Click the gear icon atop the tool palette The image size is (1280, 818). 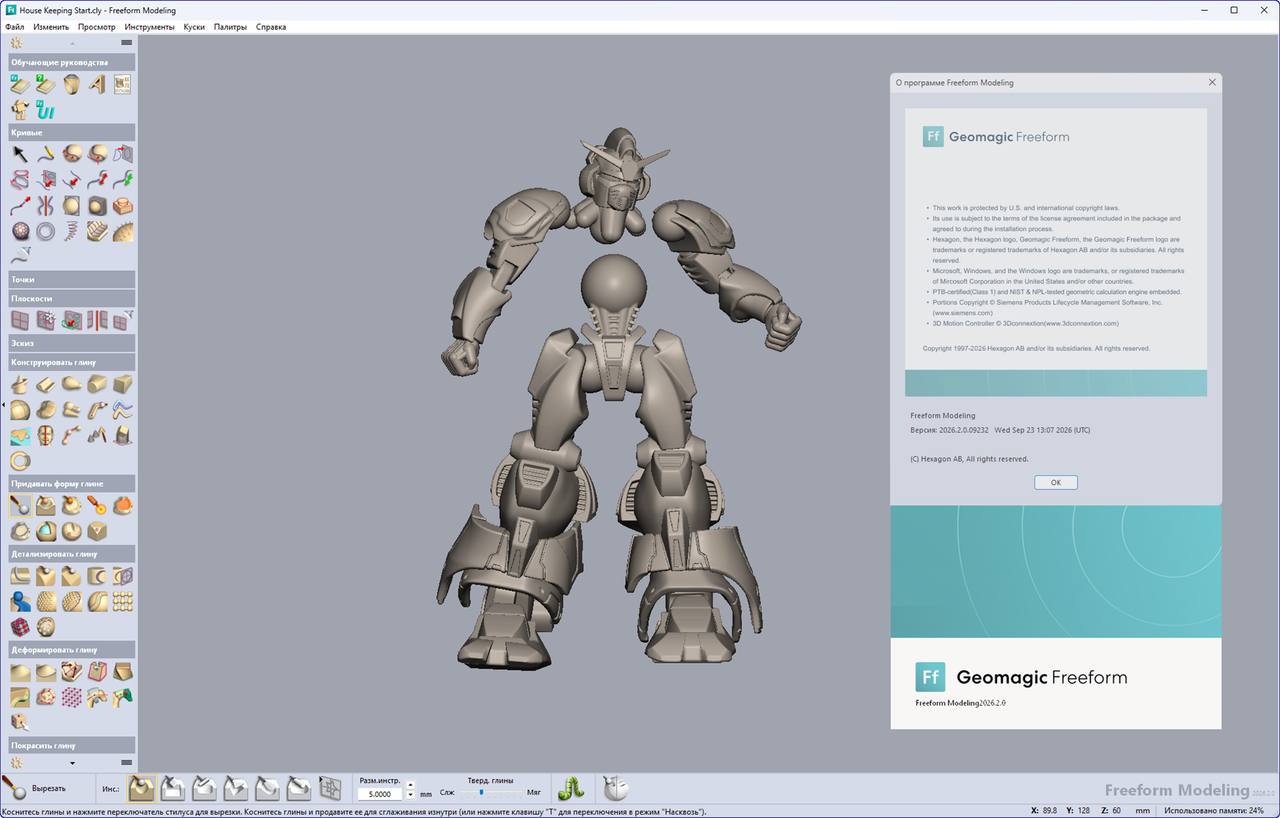click(x=16, y=43)
